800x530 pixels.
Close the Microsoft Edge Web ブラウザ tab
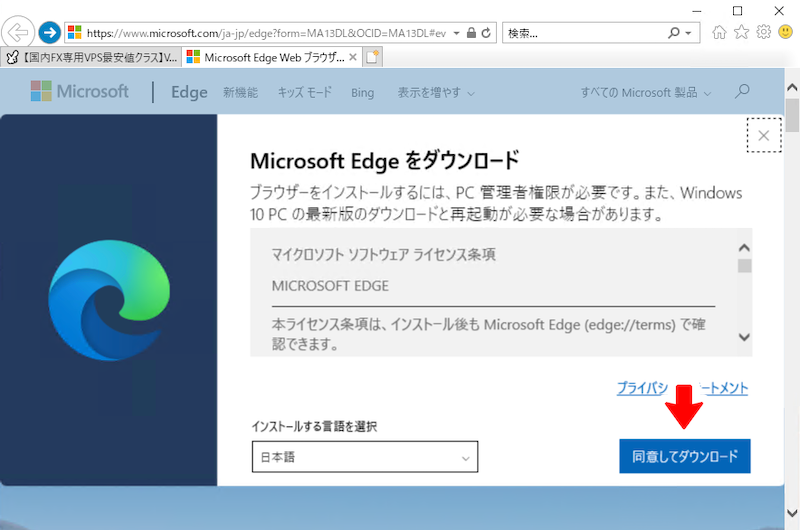tap(353, 57)
